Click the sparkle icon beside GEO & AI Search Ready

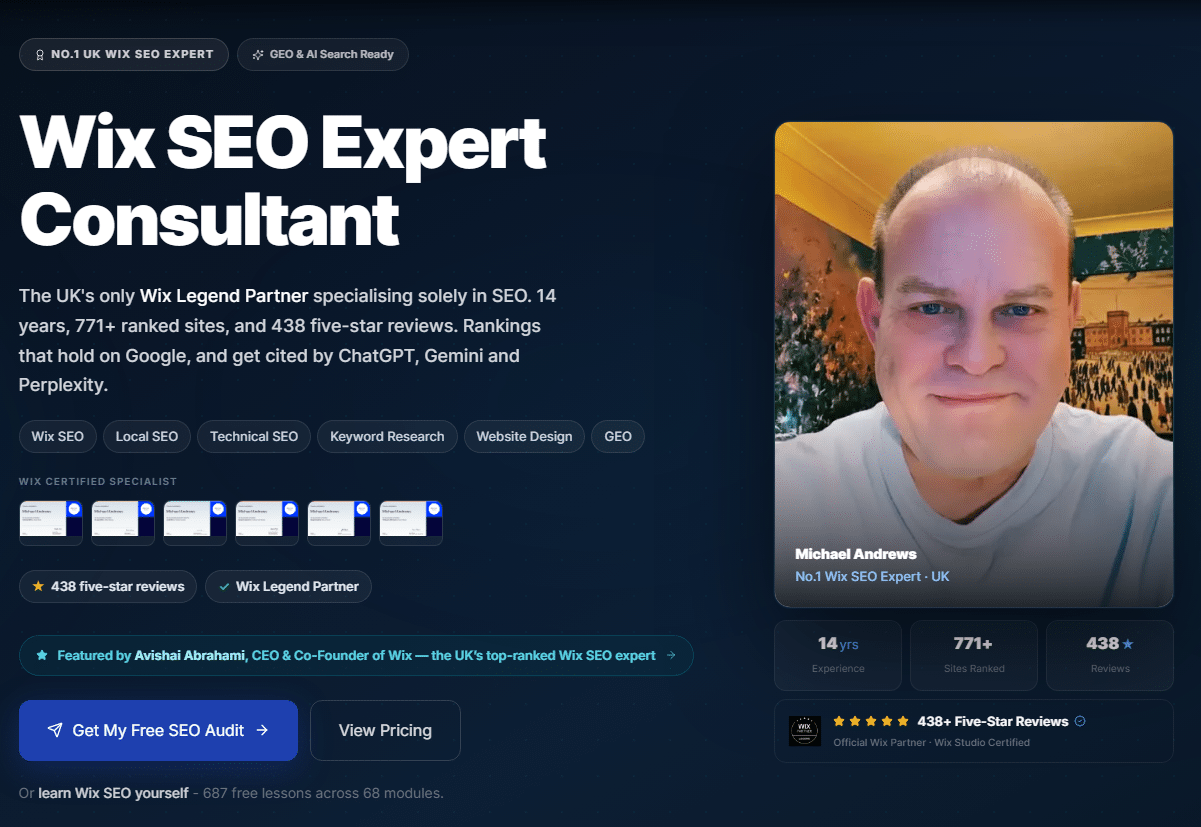coord(258,54)
